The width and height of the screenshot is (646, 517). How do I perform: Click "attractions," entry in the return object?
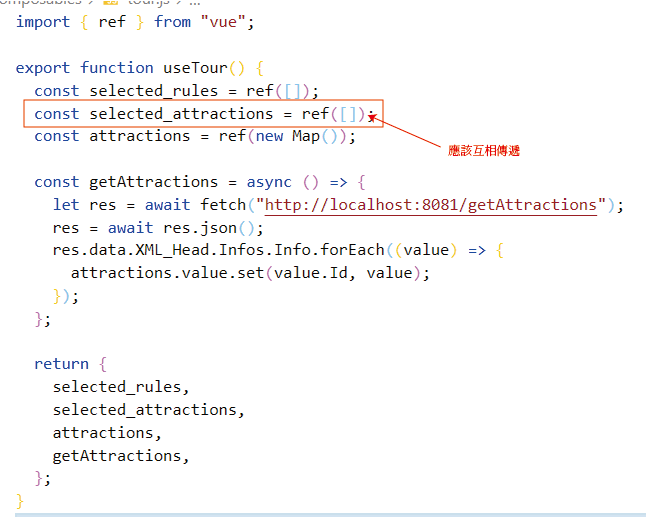pyautogui.click(x=107, y=433)
